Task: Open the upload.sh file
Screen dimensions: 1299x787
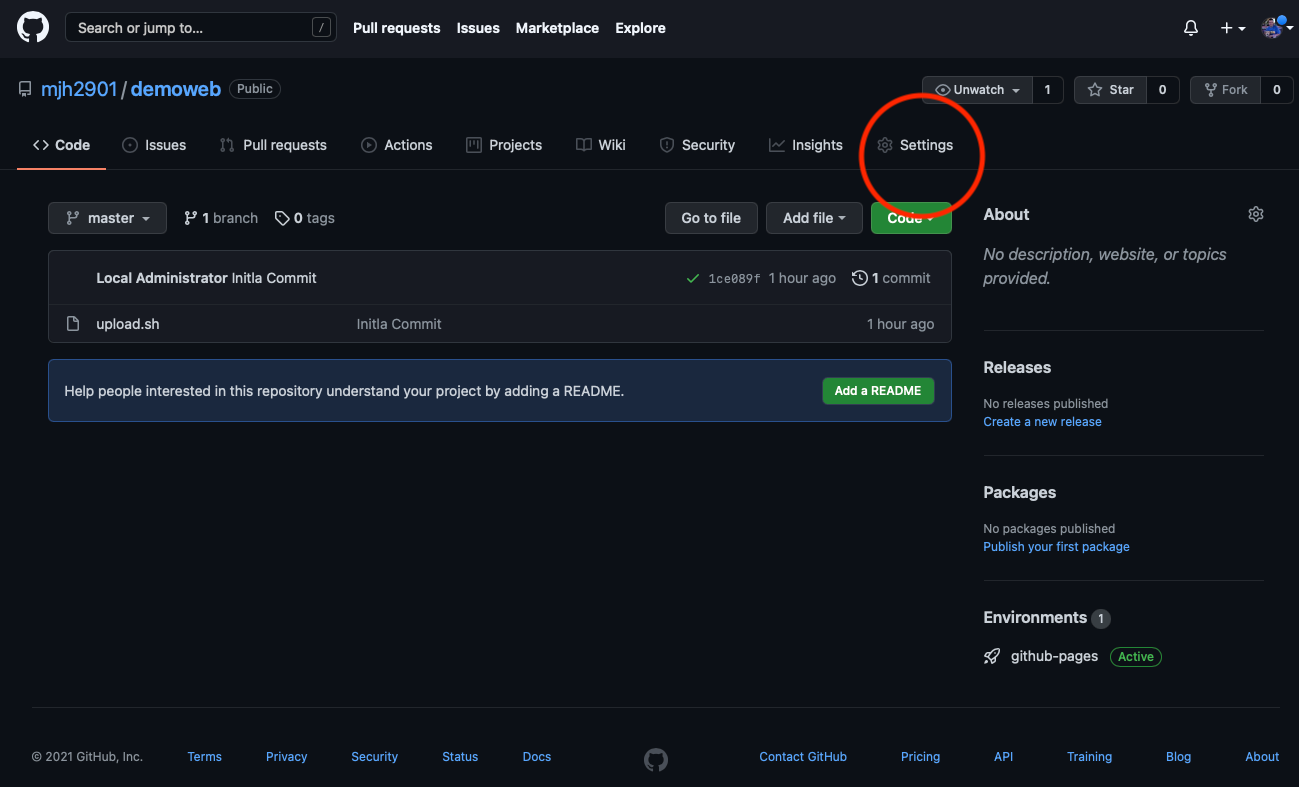Action: (x=128, y=324)
